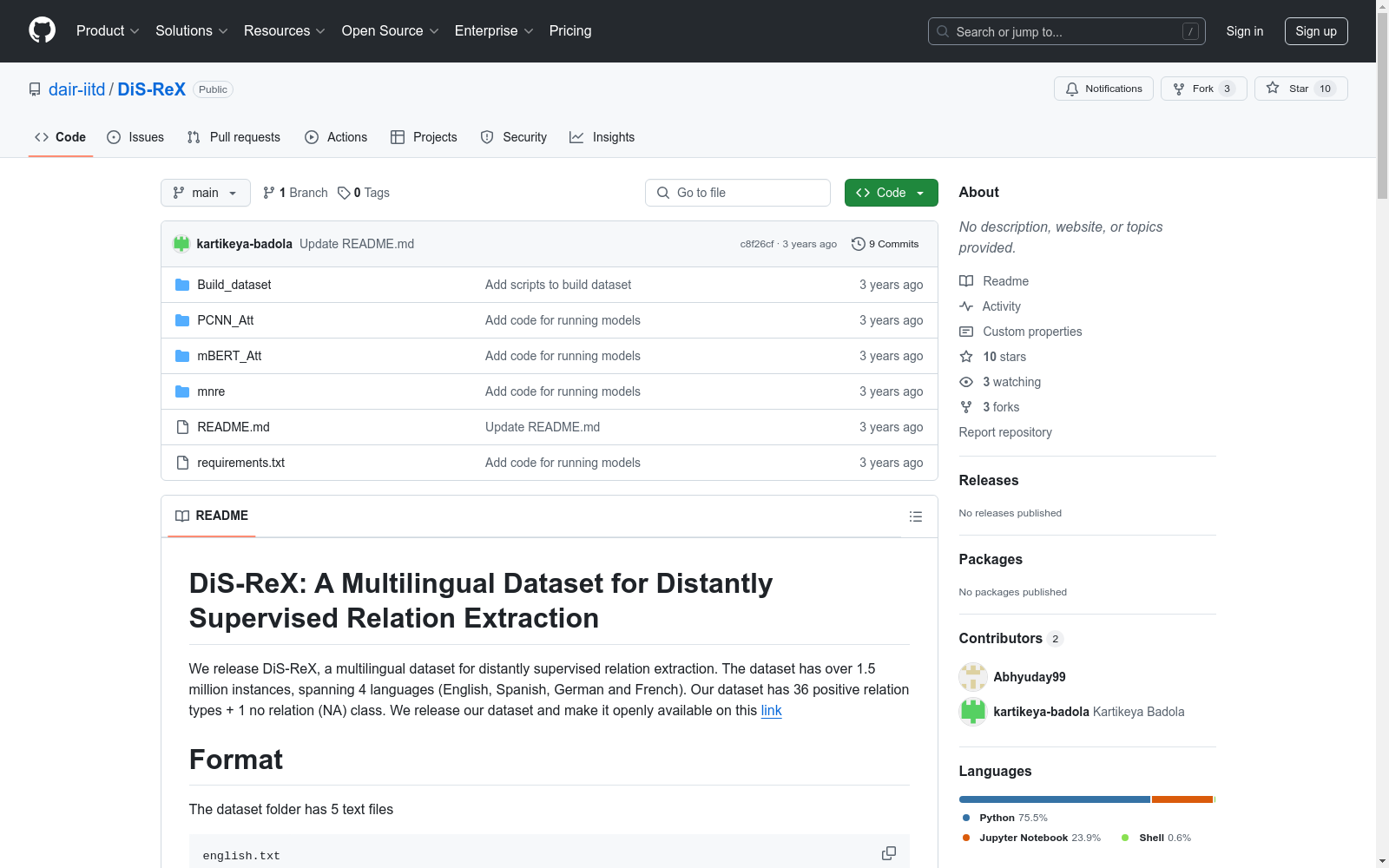Click the mBERT_Att folder icon
Screen dimensions: 1389x868
pyautogui.click(x=182, y=356)
